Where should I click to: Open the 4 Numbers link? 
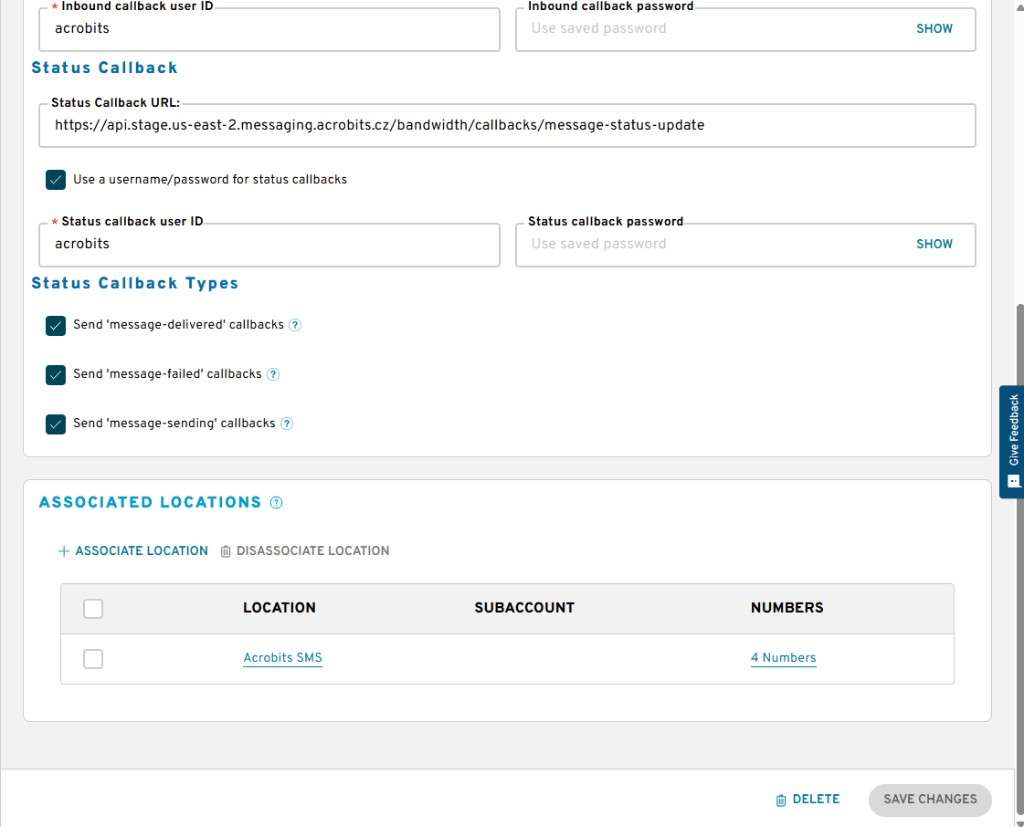tap(783, 658)
